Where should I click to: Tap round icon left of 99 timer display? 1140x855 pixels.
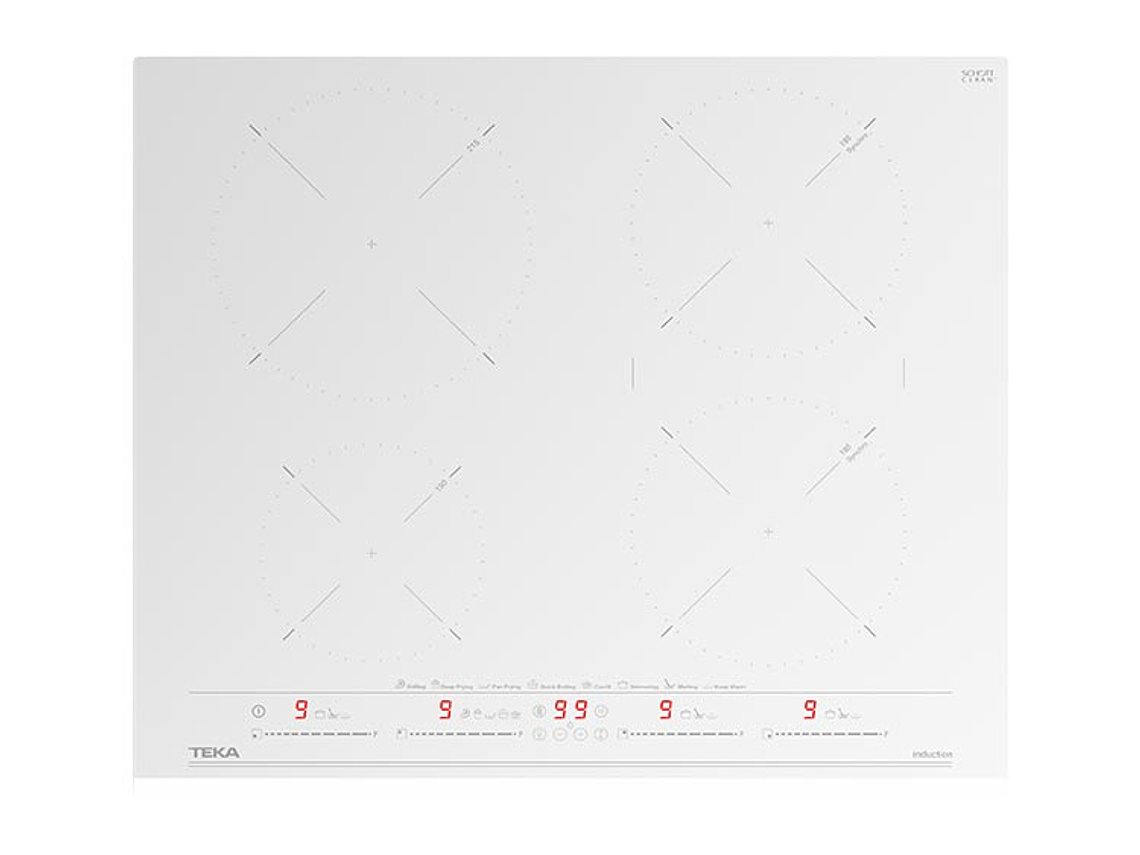pyautogui.click(x=539, y=711)
